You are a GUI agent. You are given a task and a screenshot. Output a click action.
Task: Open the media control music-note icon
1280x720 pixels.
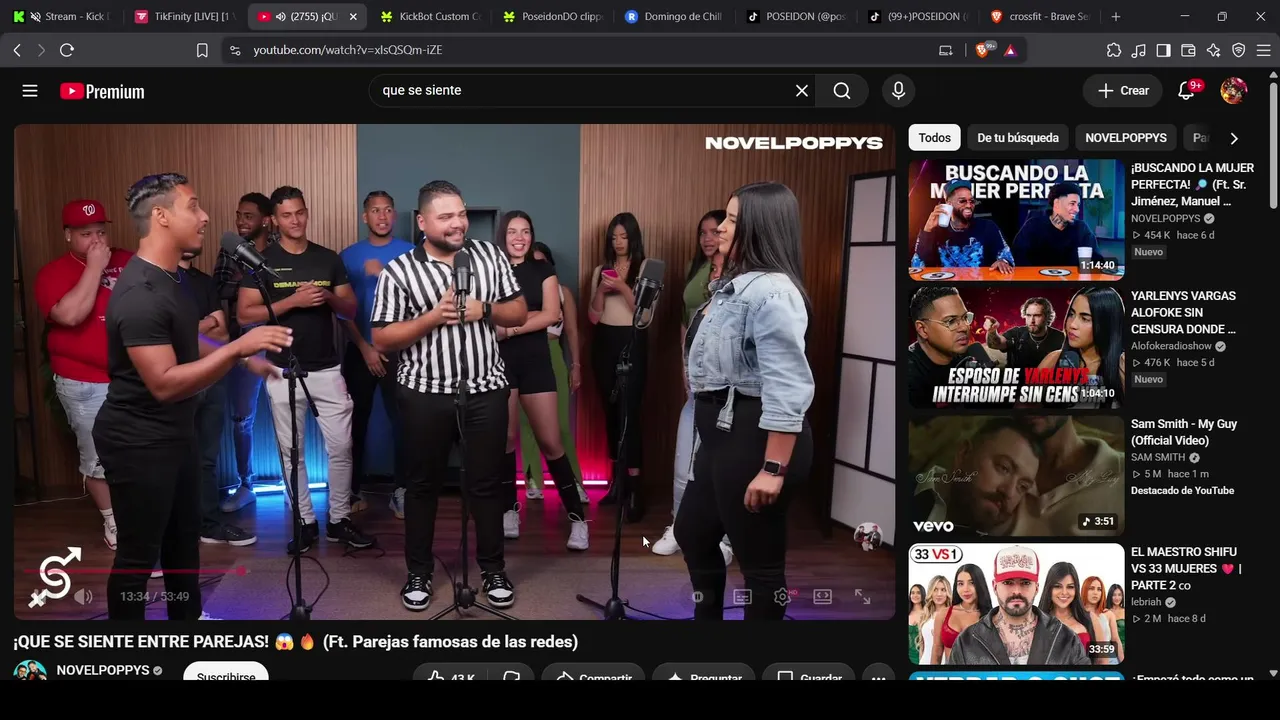[x=1139, y=50]
